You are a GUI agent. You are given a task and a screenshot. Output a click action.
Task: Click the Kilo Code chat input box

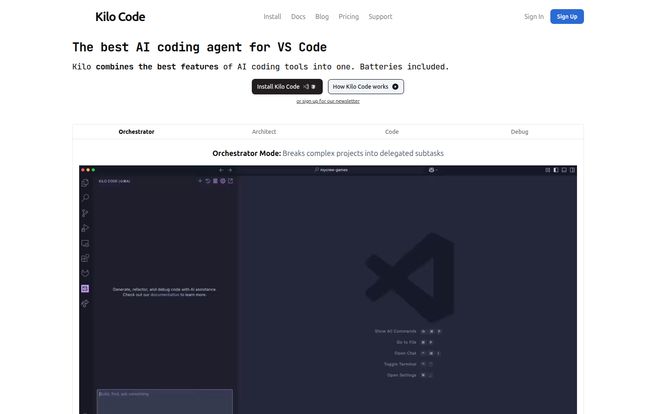coord(165,401)
